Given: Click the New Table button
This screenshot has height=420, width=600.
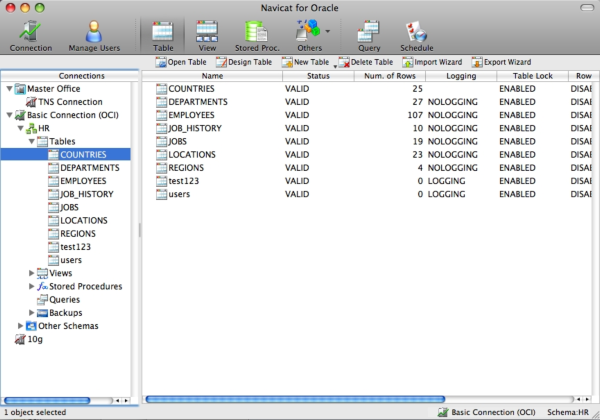Looking at the screenshot, I should (305, 62).
